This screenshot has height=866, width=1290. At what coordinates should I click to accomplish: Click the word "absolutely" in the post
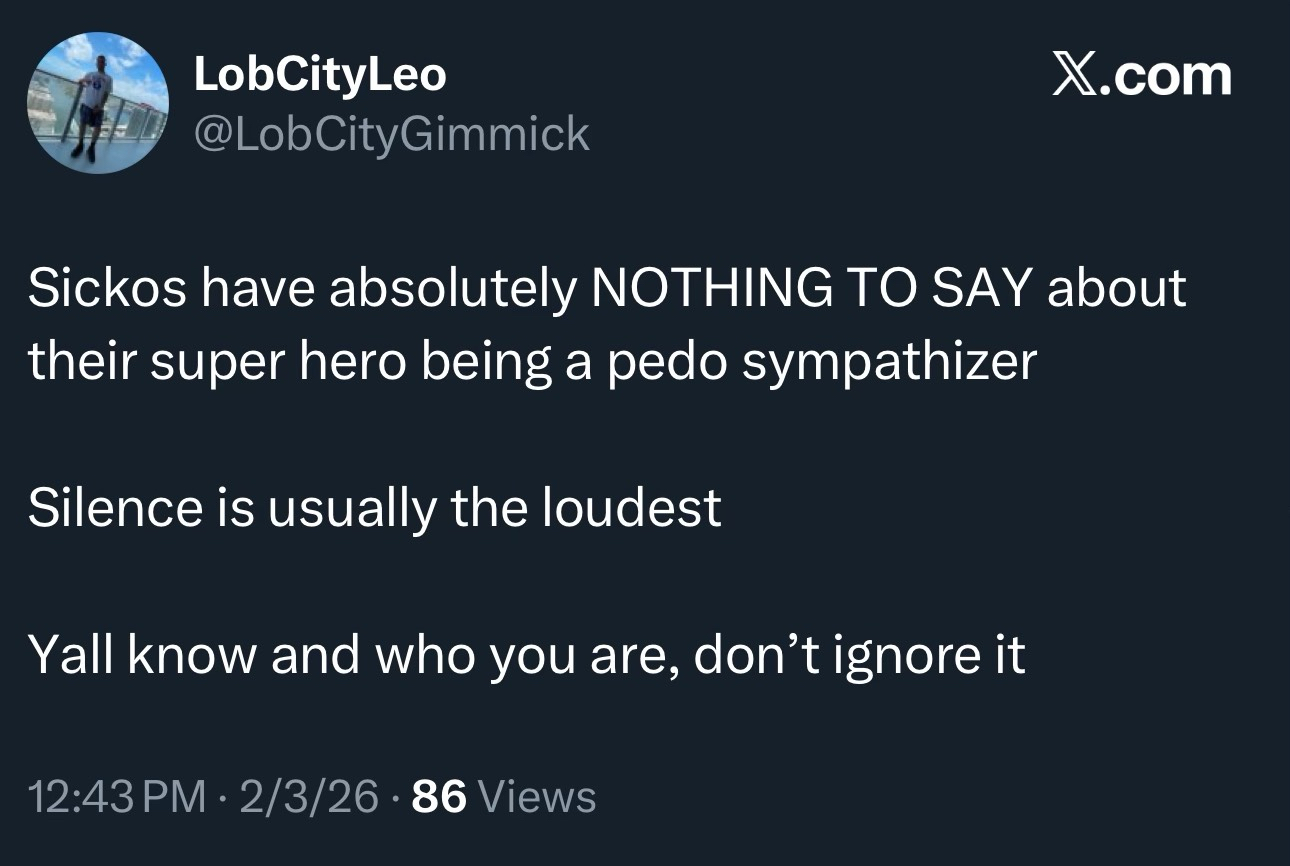click(x=454, y=289)
